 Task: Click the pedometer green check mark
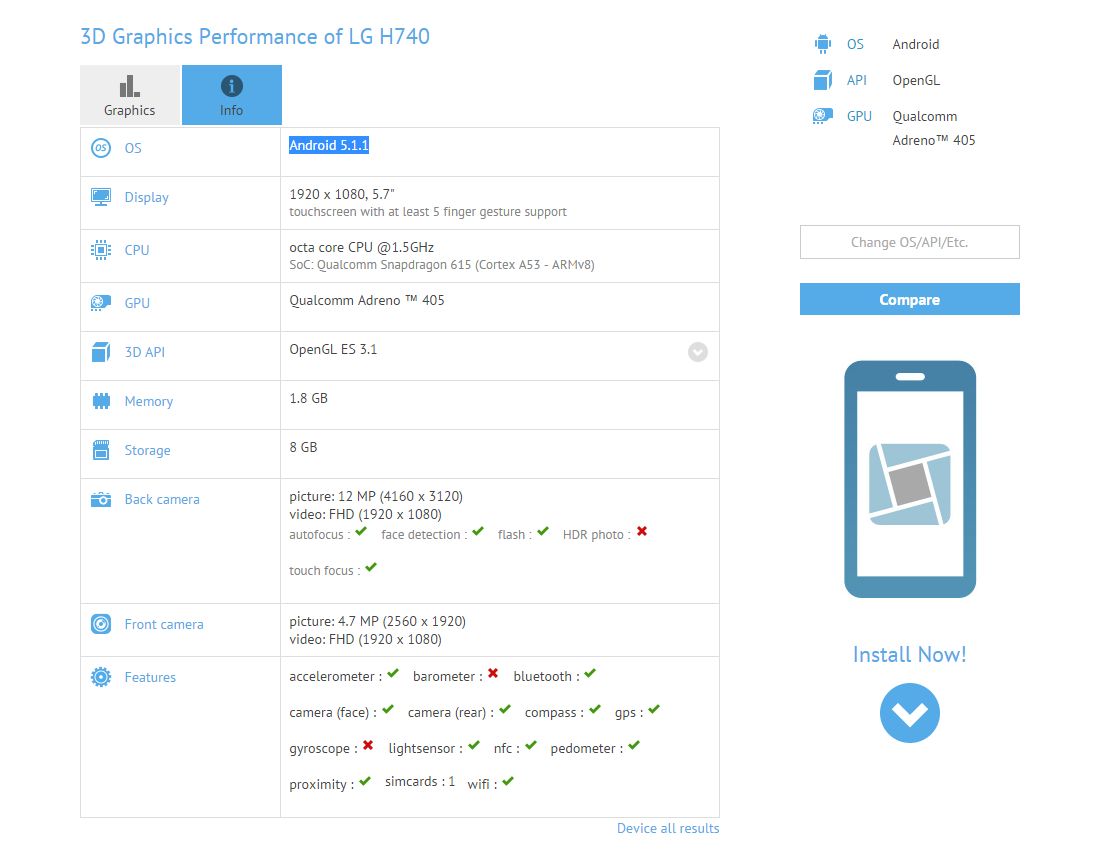pos(634,746)
